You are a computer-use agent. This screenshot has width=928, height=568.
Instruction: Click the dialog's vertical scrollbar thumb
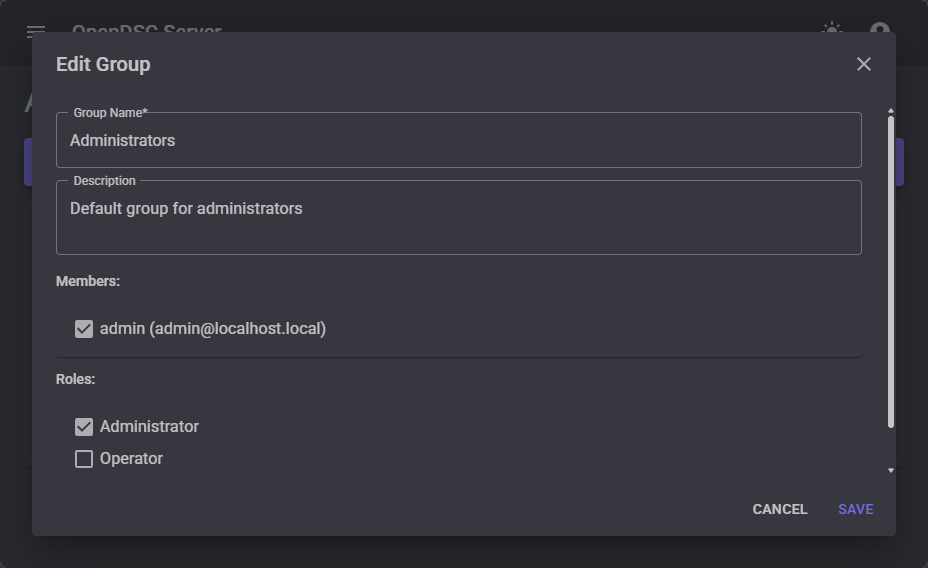(891, 272)
